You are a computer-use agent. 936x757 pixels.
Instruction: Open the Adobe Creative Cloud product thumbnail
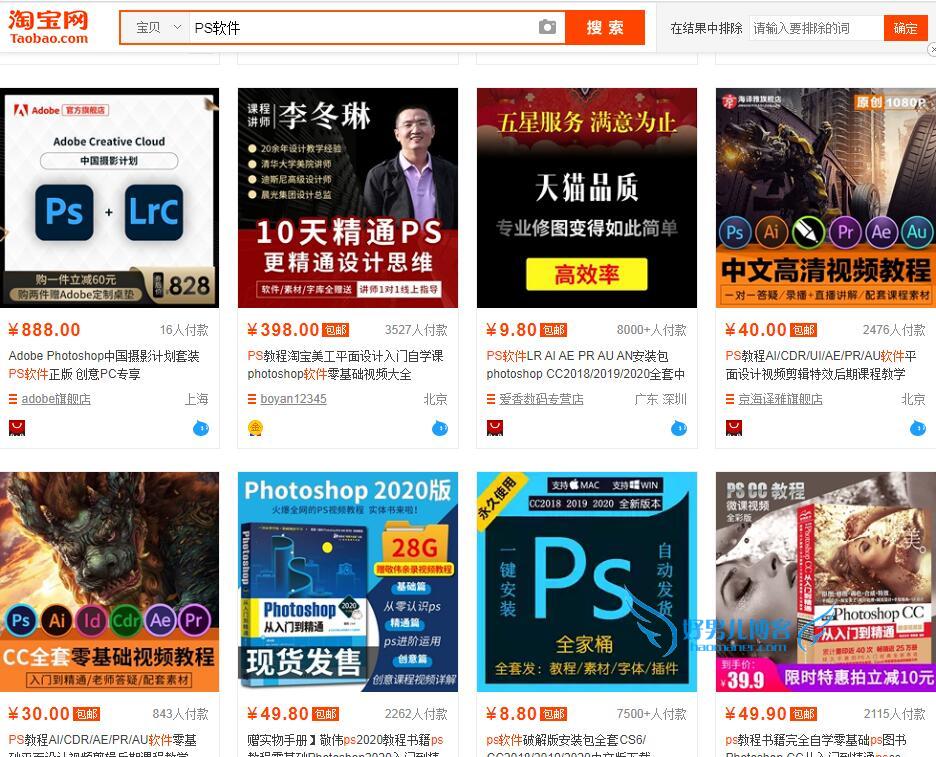pyautogui.click(x=110, y=198)
